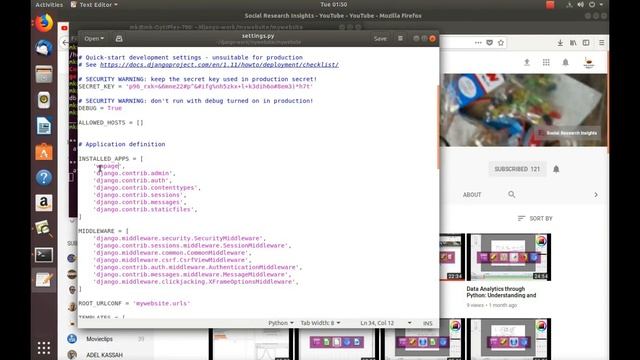Show Applications grid in the dock
This screenshot has height=360, width=640.
click(x=44, y=348)
